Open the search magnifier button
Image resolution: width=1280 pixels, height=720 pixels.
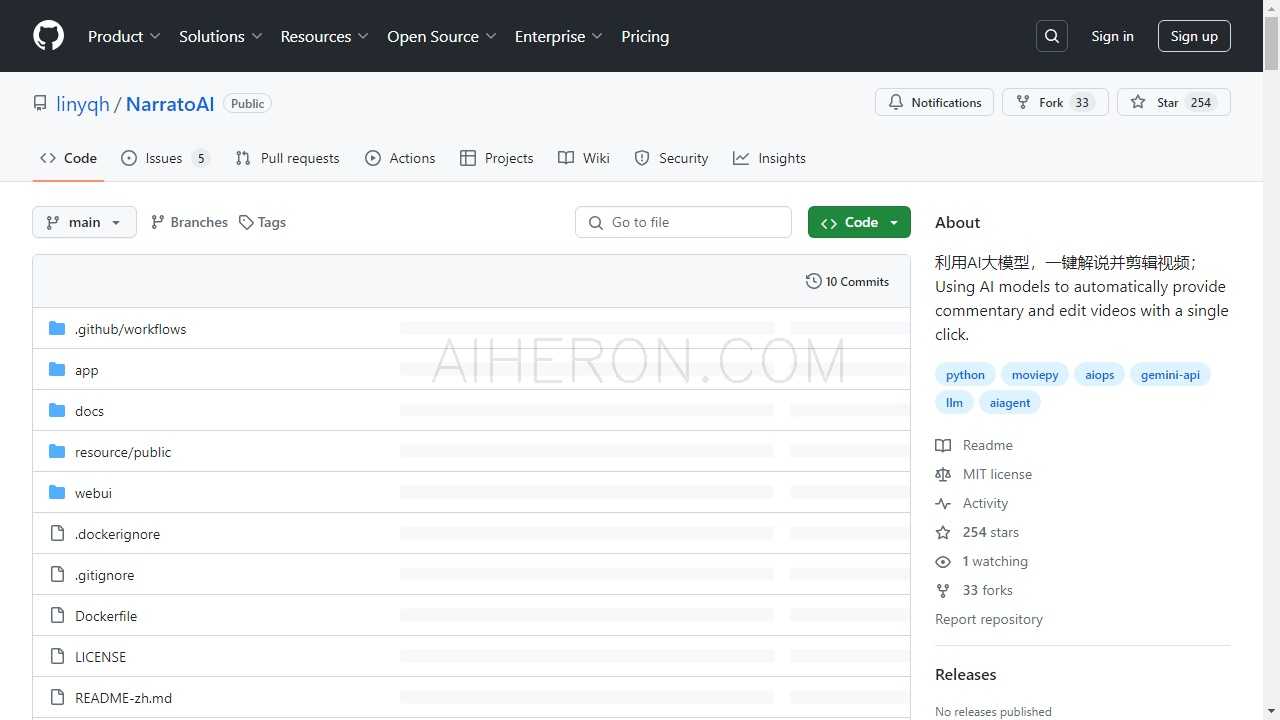(x=1052, y=36)
